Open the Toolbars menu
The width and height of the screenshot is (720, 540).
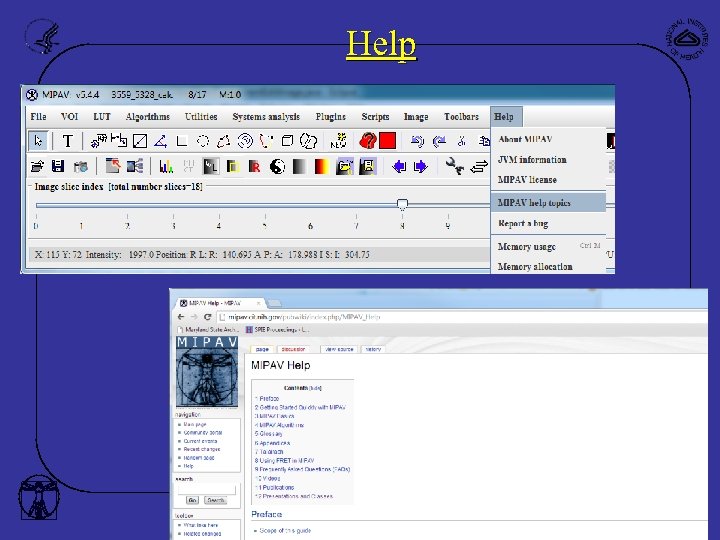[x=461, y=117]
